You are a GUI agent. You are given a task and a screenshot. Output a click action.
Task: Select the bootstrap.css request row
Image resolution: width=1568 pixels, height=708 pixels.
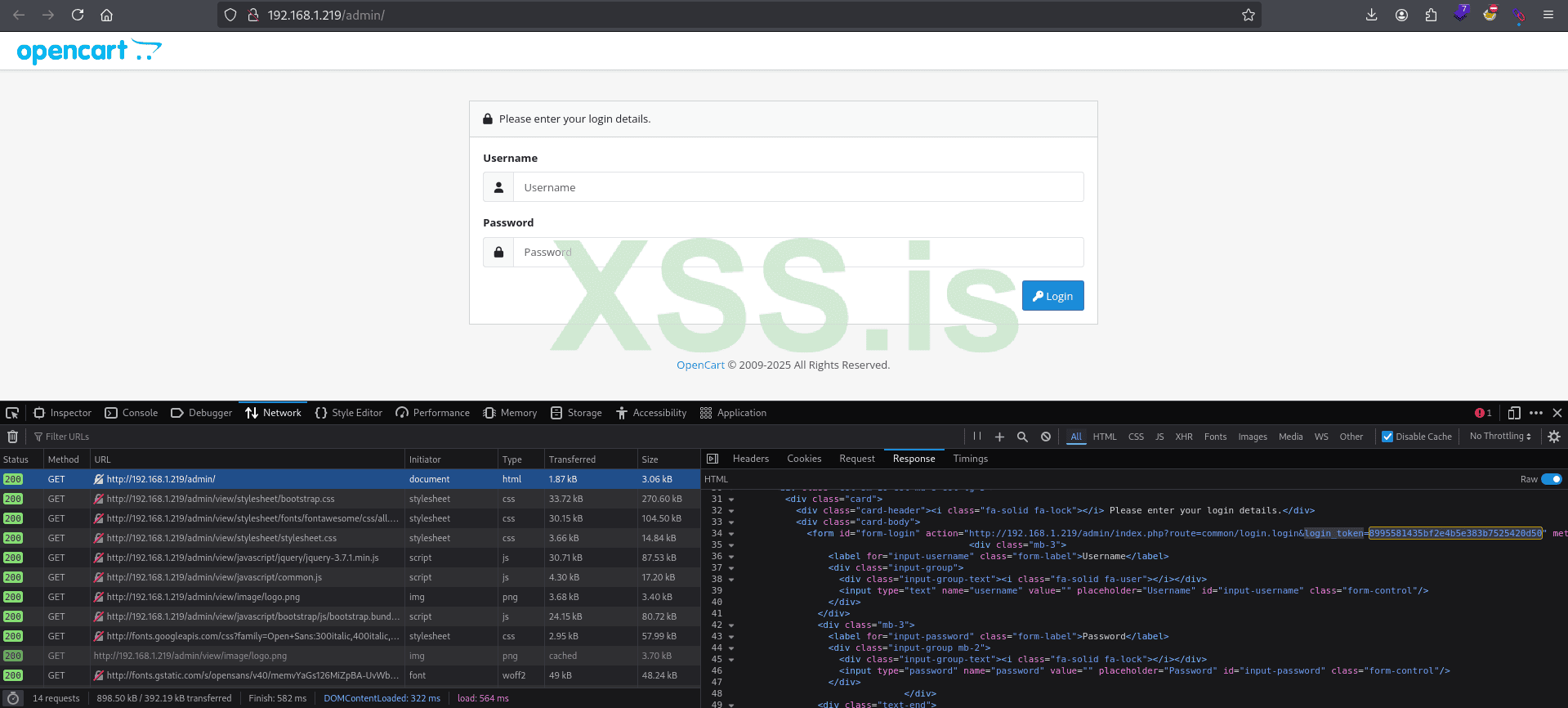point(350,499)
